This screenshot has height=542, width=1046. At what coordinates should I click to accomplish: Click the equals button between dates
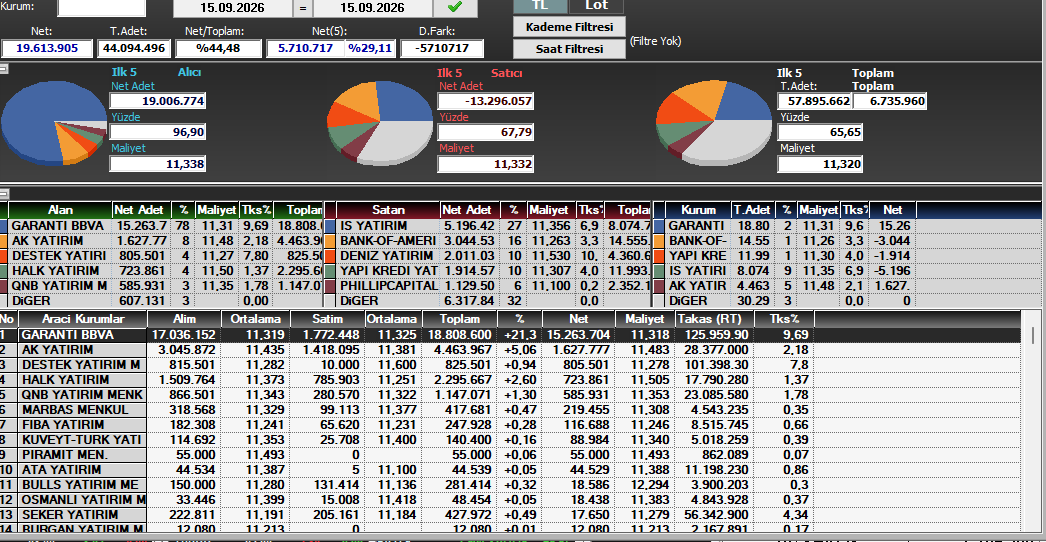[303, 8]
